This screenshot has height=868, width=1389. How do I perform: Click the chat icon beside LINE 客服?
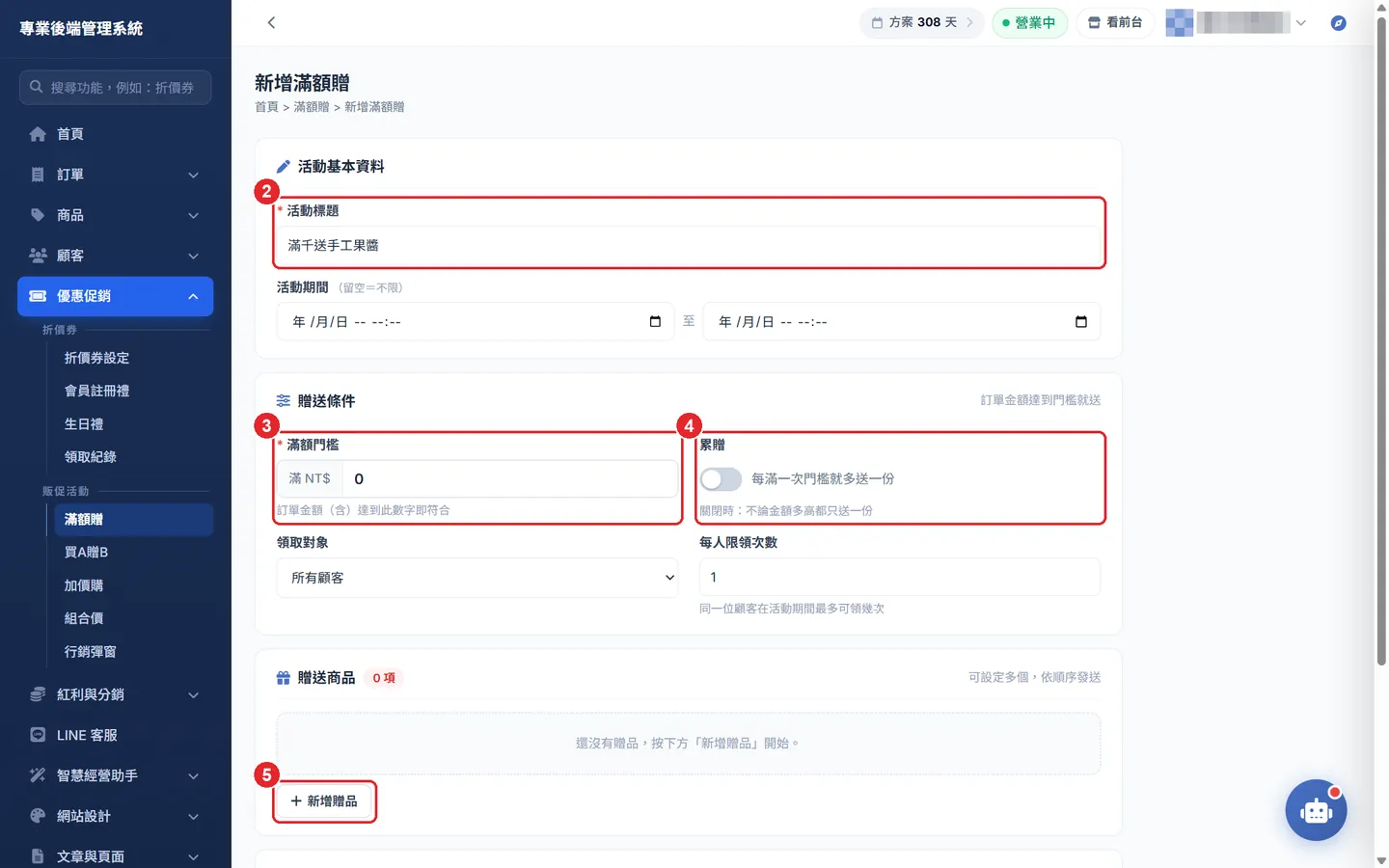pyautogui.click(x=38, y=735)
